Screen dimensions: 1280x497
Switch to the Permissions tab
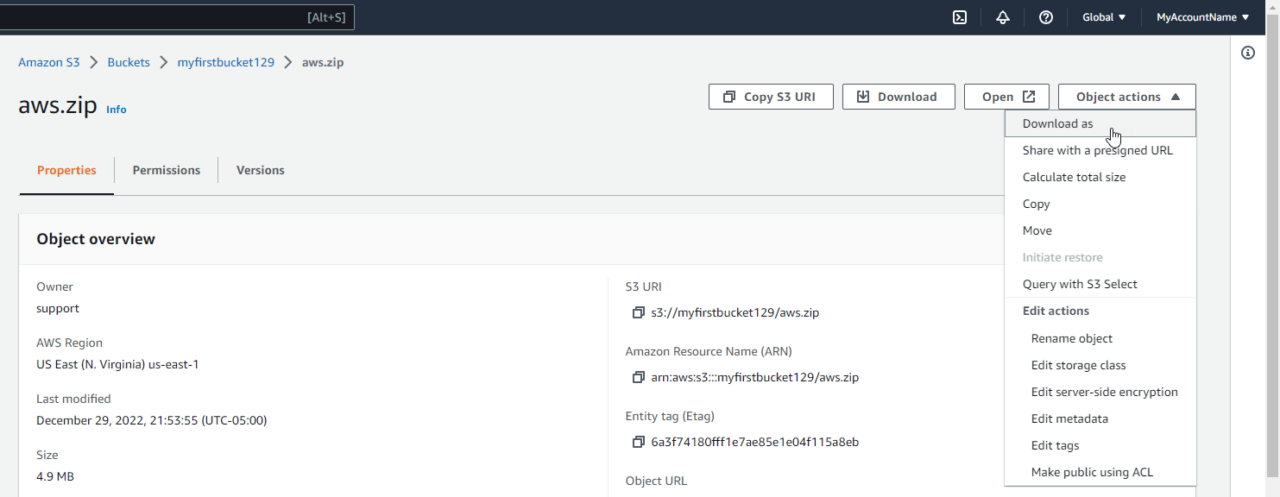(166, 170)
